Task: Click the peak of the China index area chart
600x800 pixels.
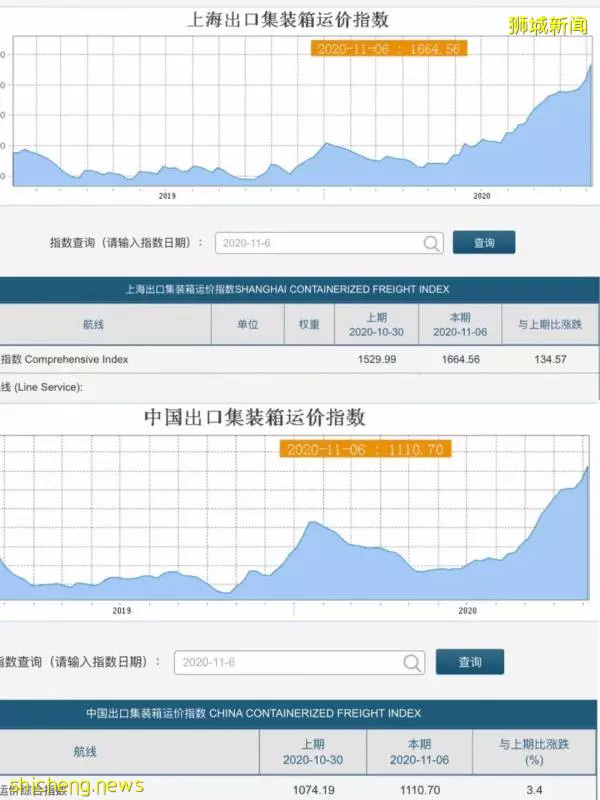Action: coord(587,467)
